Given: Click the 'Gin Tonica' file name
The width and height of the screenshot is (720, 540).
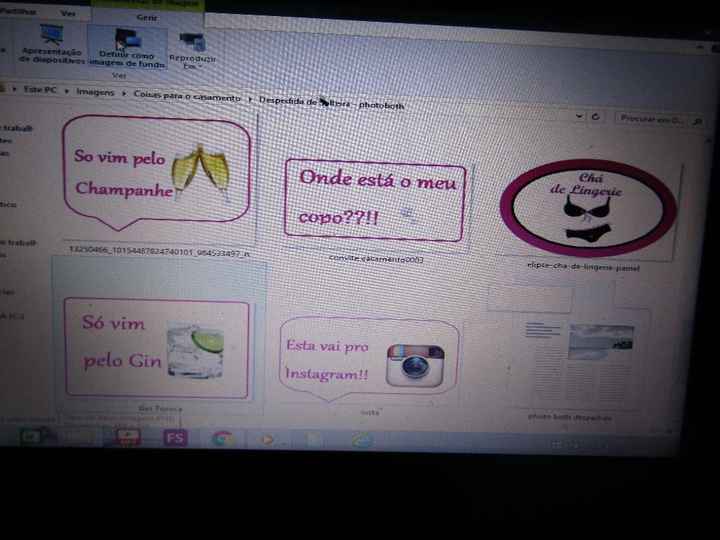Looking at the screenshot, I should coord(160,408).
